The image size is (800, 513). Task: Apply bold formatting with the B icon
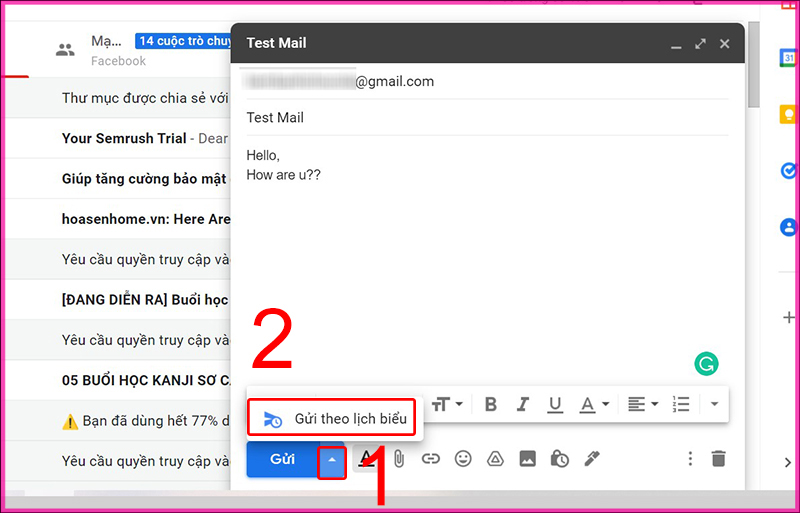point(491,405)
